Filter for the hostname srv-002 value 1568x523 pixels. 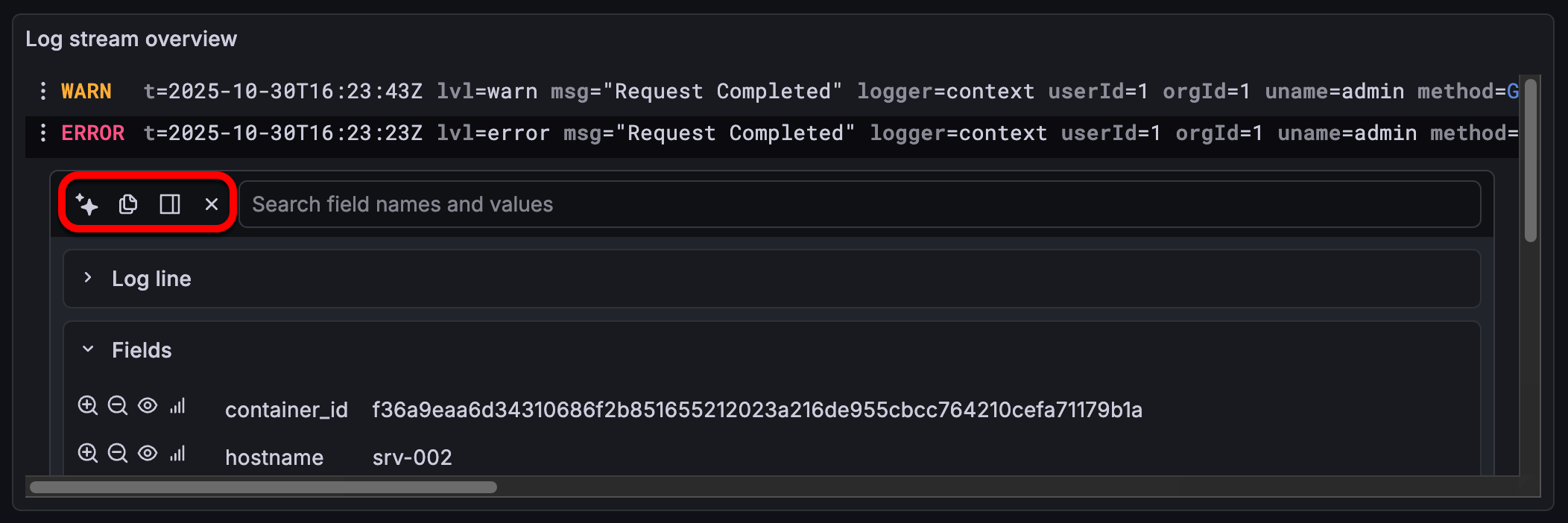coord(88,453)
